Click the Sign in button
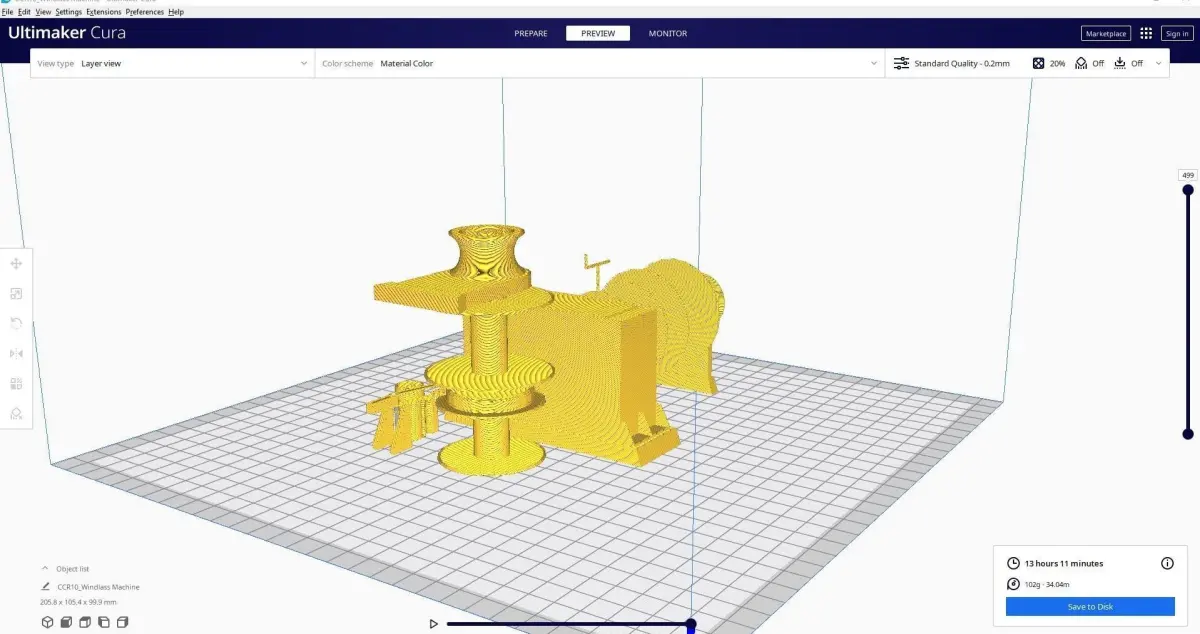 point(1177,33)
